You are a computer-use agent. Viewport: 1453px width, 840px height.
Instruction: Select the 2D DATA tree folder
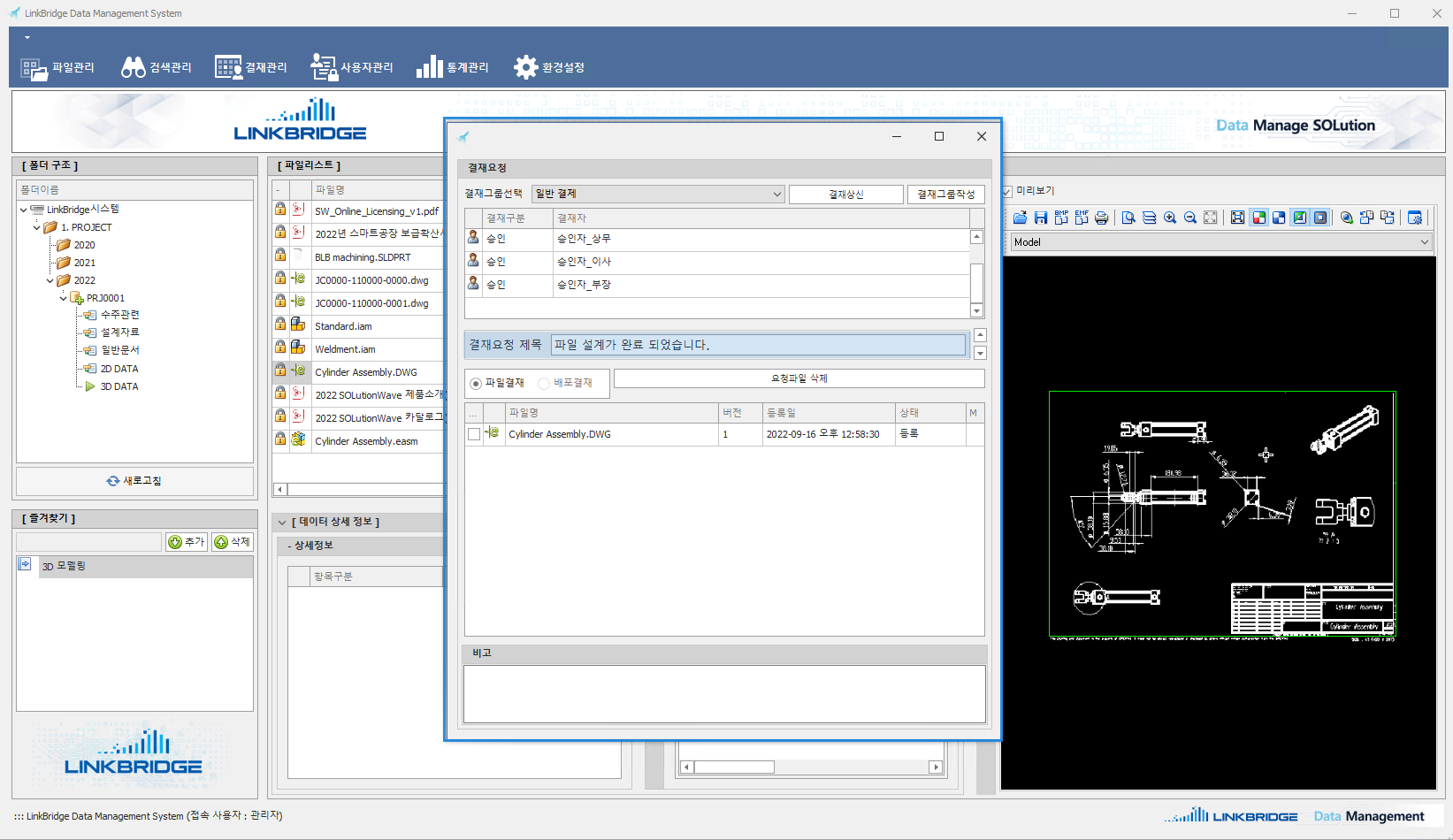119,369
